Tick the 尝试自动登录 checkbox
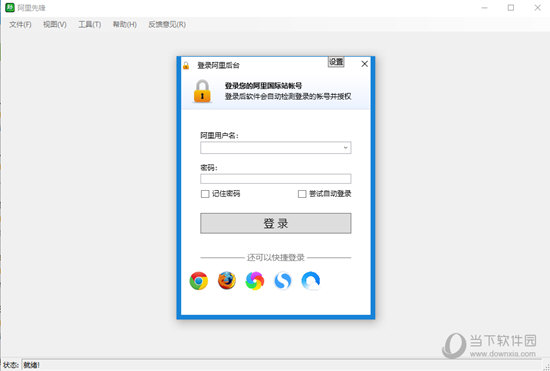This screenshot has height=371, width=550. tap(302, 194)
